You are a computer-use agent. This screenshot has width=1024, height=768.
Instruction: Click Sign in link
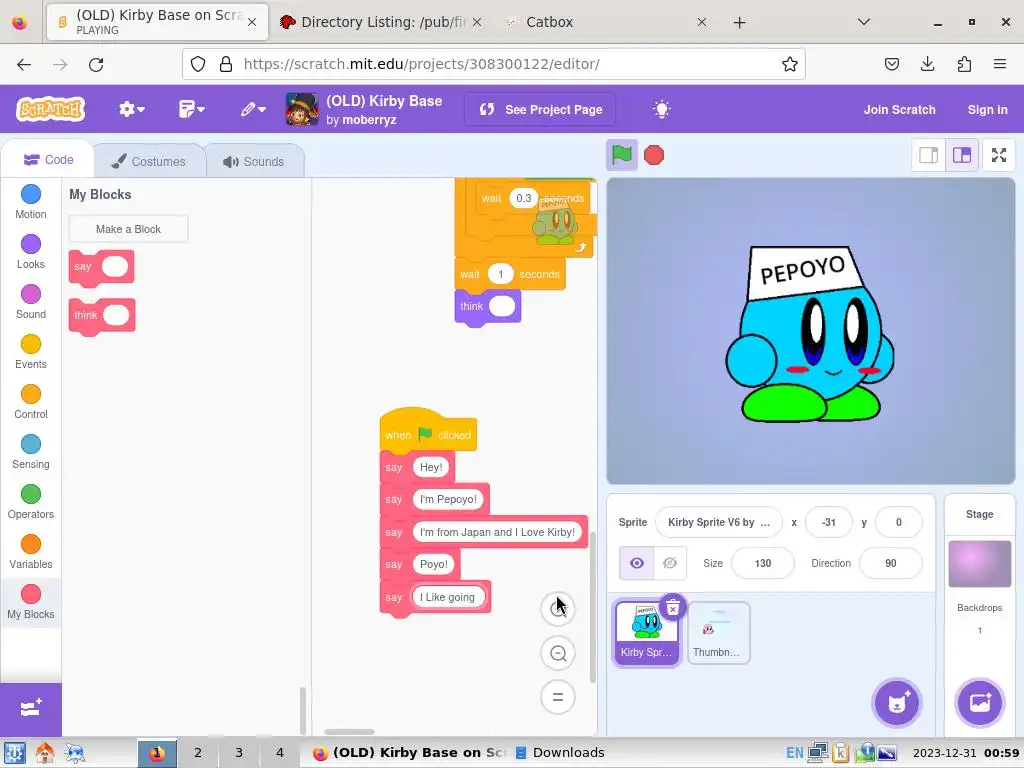[987, 110]
